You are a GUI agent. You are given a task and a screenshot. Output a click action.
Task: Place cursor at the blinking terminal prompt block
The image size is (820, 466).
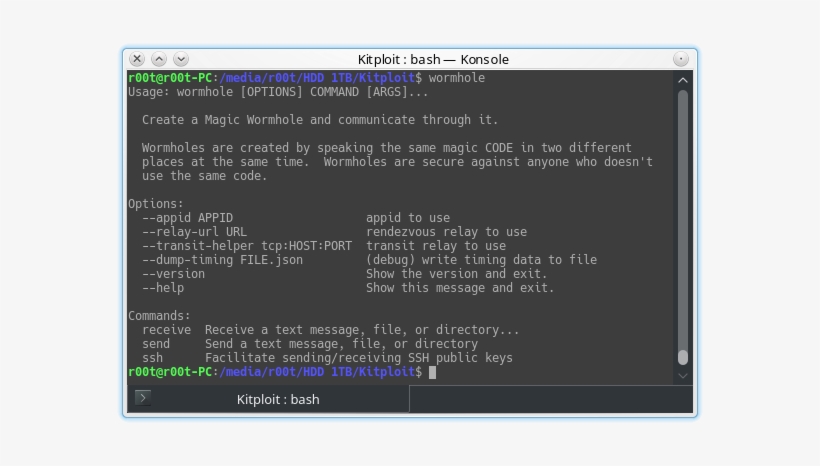[432, 372]
